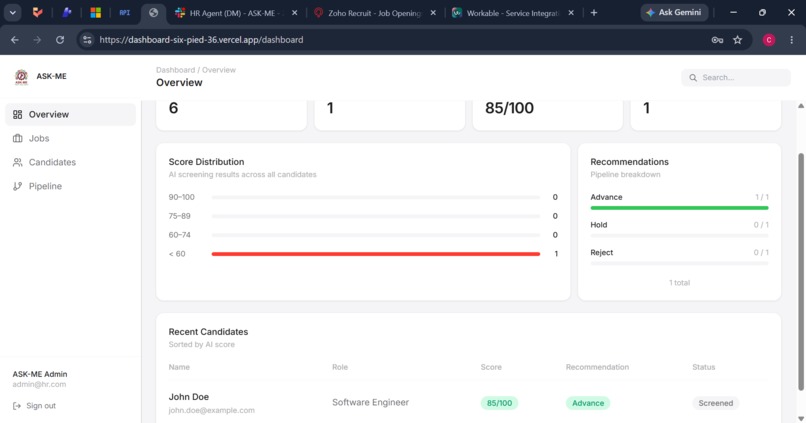This screenshot has width=806, height=423.
Task: Open the Microsoft logo pinned tab
Action: click(x=96, y=13)
